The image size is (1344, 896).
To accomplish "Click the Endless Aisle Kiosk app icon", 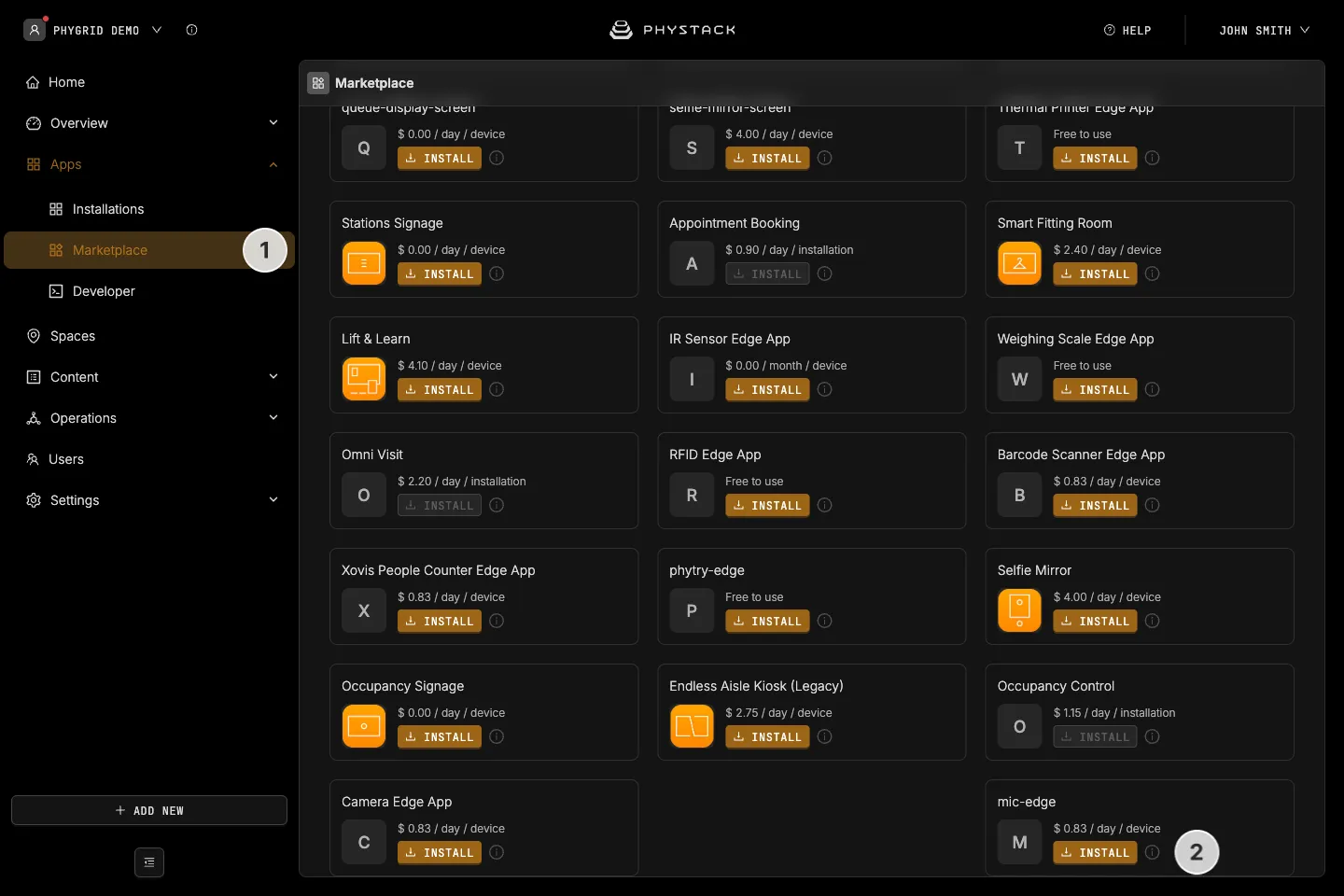I will point(692,726).
